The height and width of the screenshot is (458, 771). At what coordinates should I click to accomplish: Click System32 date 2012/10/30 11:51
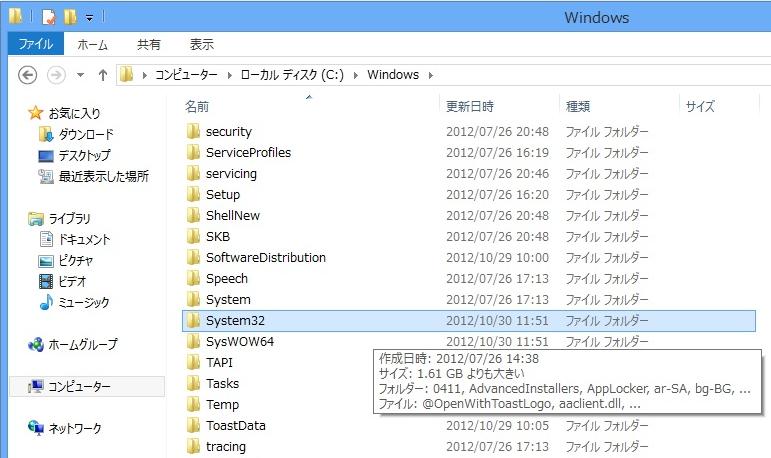click(x=497, y=321)
